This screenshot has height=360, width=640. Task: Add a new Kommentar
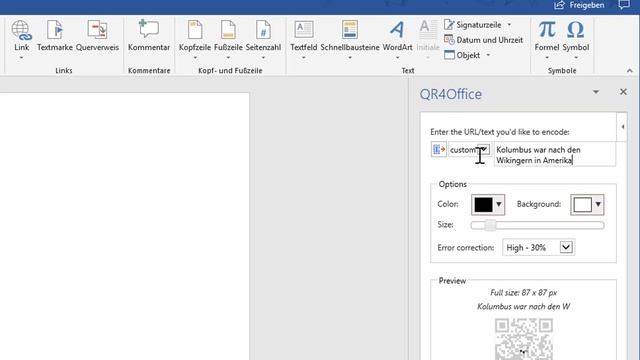(x=149, y=37)
